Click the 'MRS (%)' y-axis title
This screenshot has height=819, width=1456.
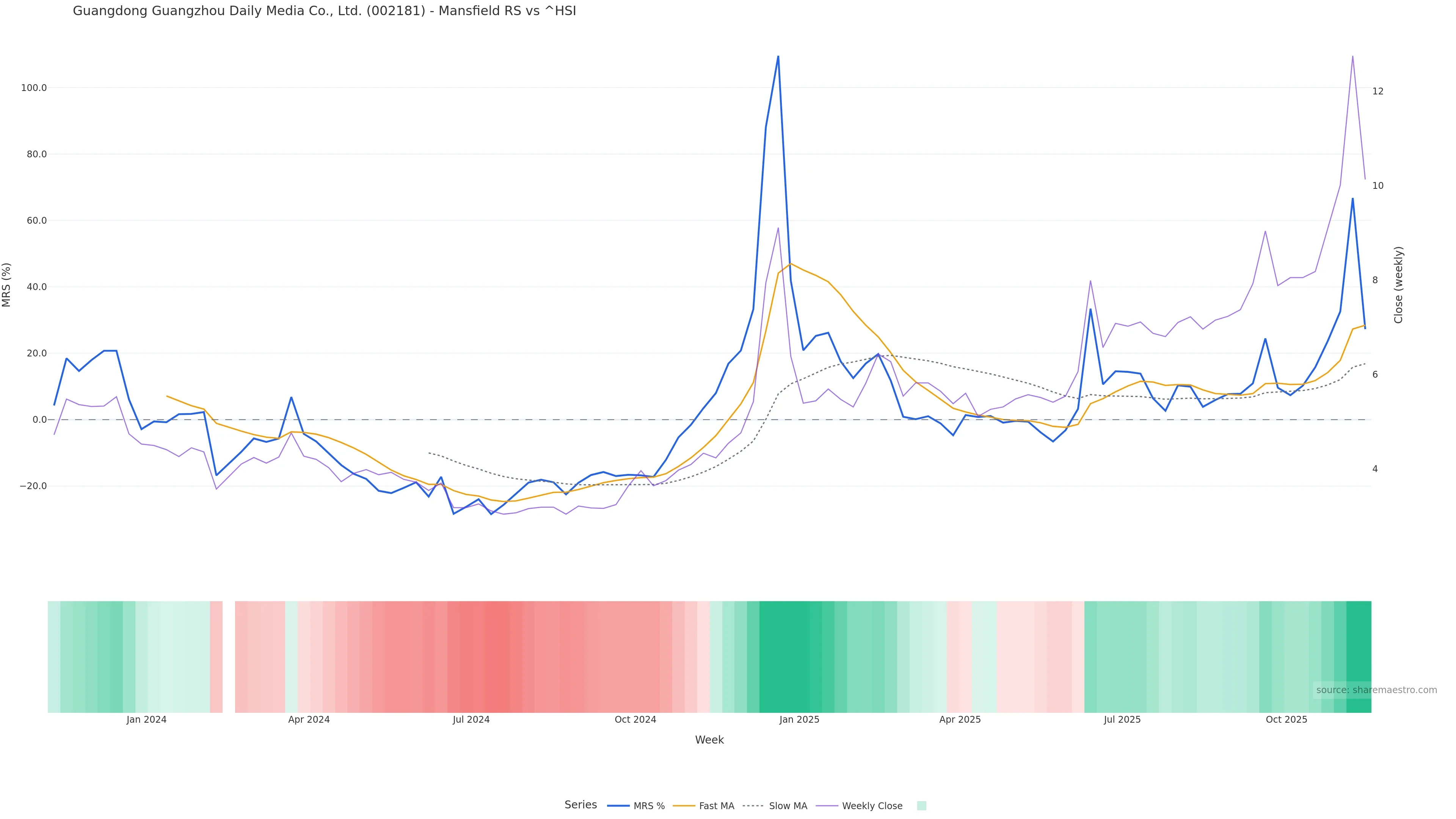tap(7, 285)
